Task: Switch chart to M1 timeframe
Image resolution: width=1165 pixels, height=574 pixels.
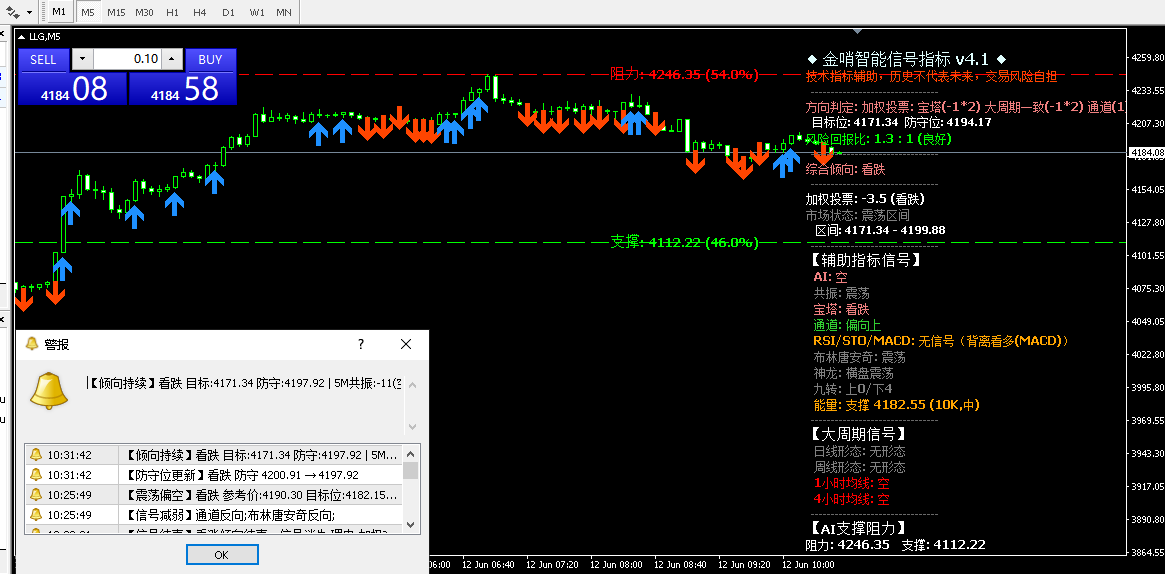Action: (59, 12)
